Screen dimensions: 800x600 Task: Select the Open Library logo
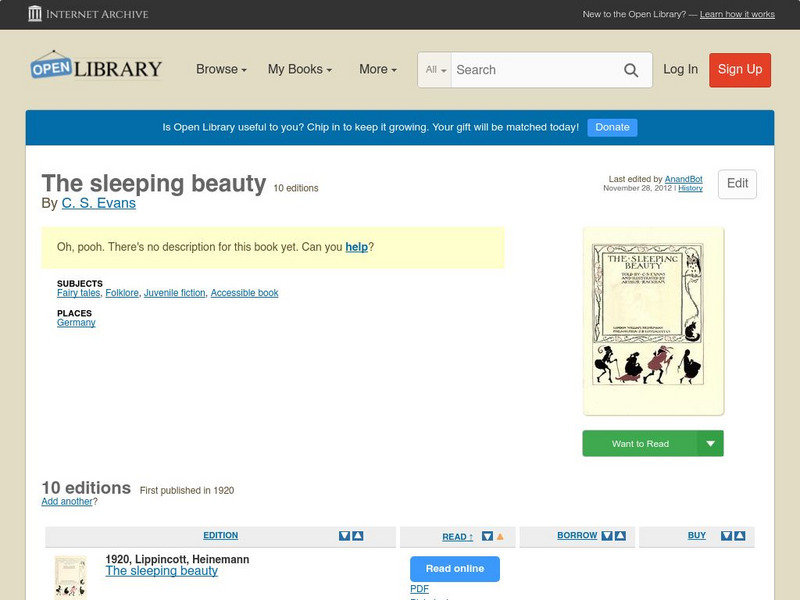95,66
